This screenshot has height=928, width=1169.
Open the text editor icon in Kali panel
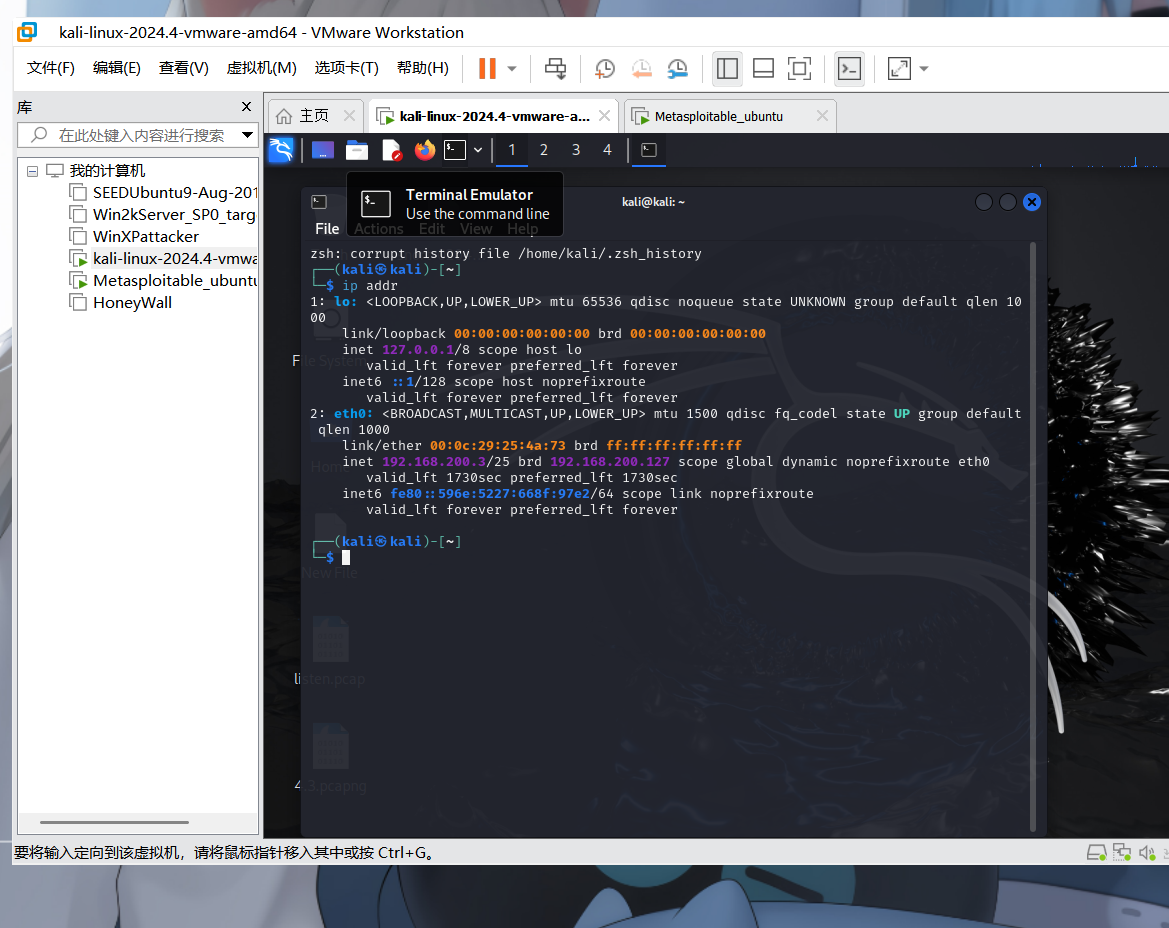[391, 150]
